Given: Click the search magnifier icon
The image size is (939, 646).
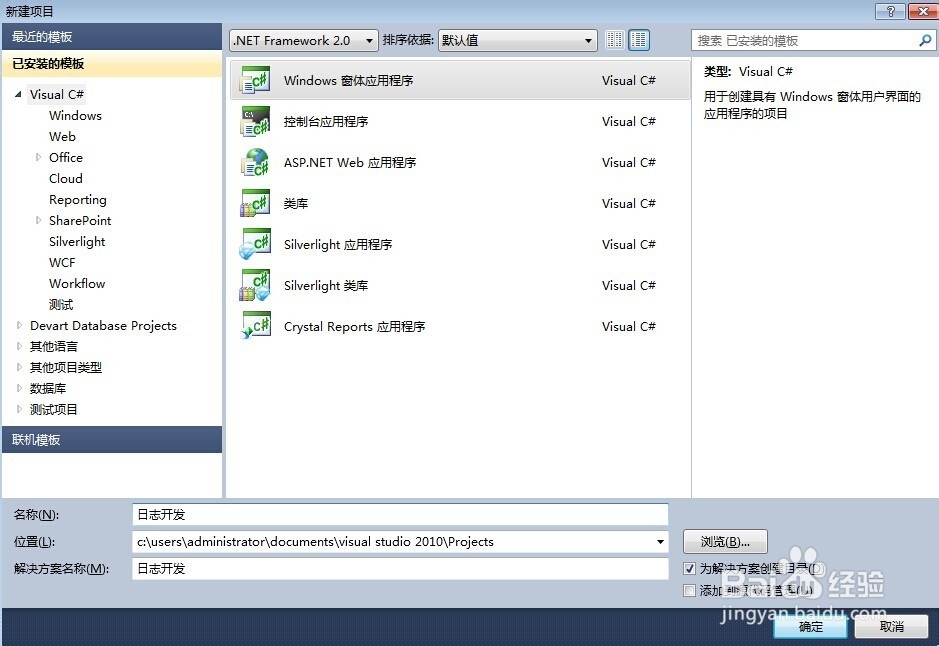Looking at the screenshot, I should tap(925, 40).
